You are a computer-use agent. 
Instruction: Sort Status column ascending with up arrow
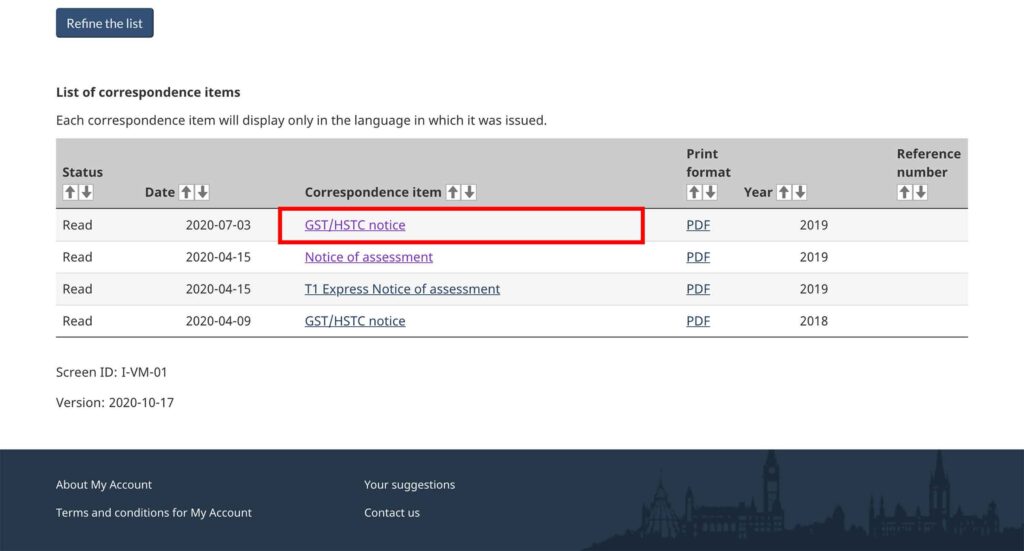pos(70,192)
